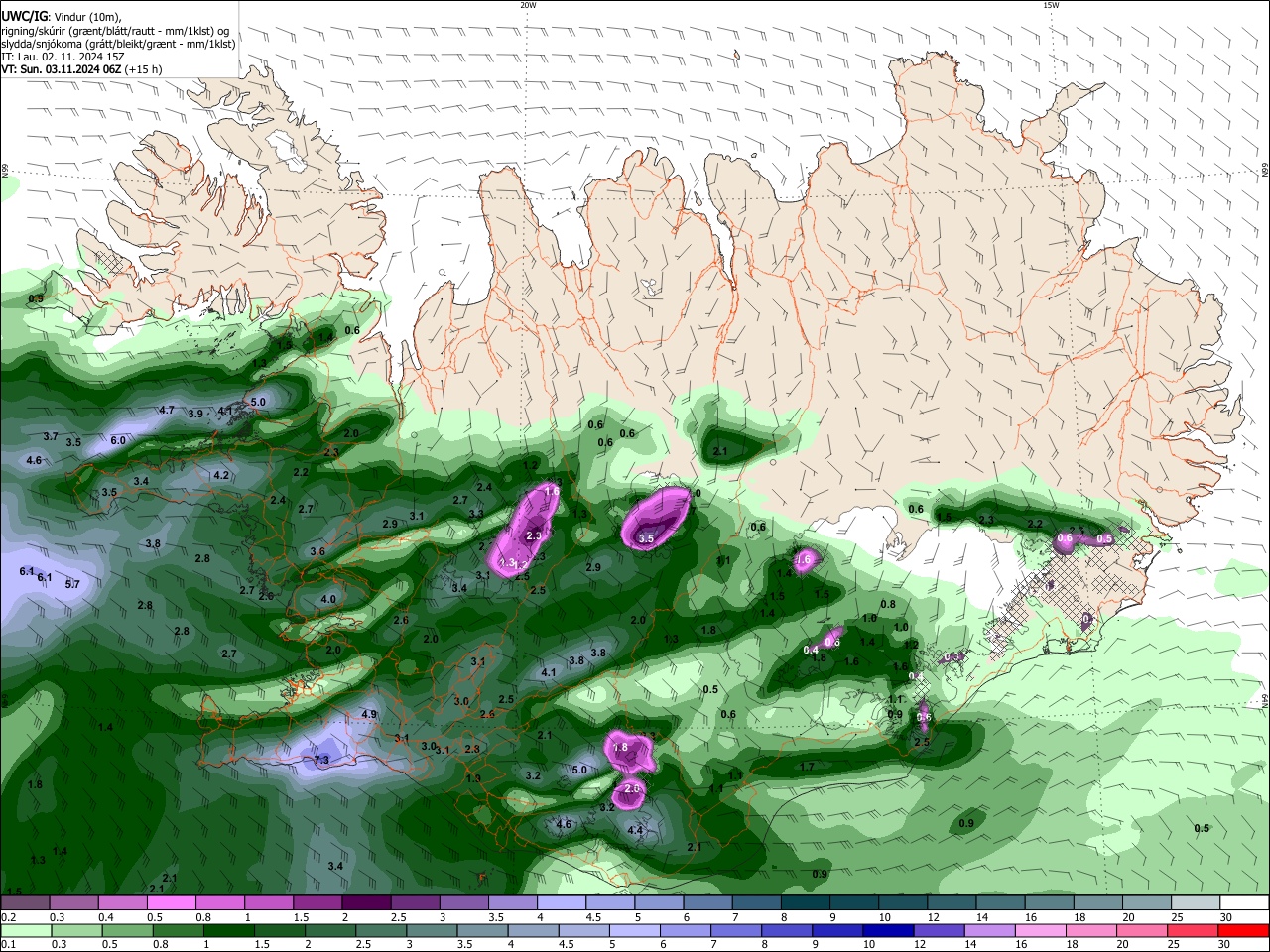Click the 'IT: Lau. 02. 11. 2024 15Z' line
Viewport: 1270px width, 952px height.
point(63,57)
